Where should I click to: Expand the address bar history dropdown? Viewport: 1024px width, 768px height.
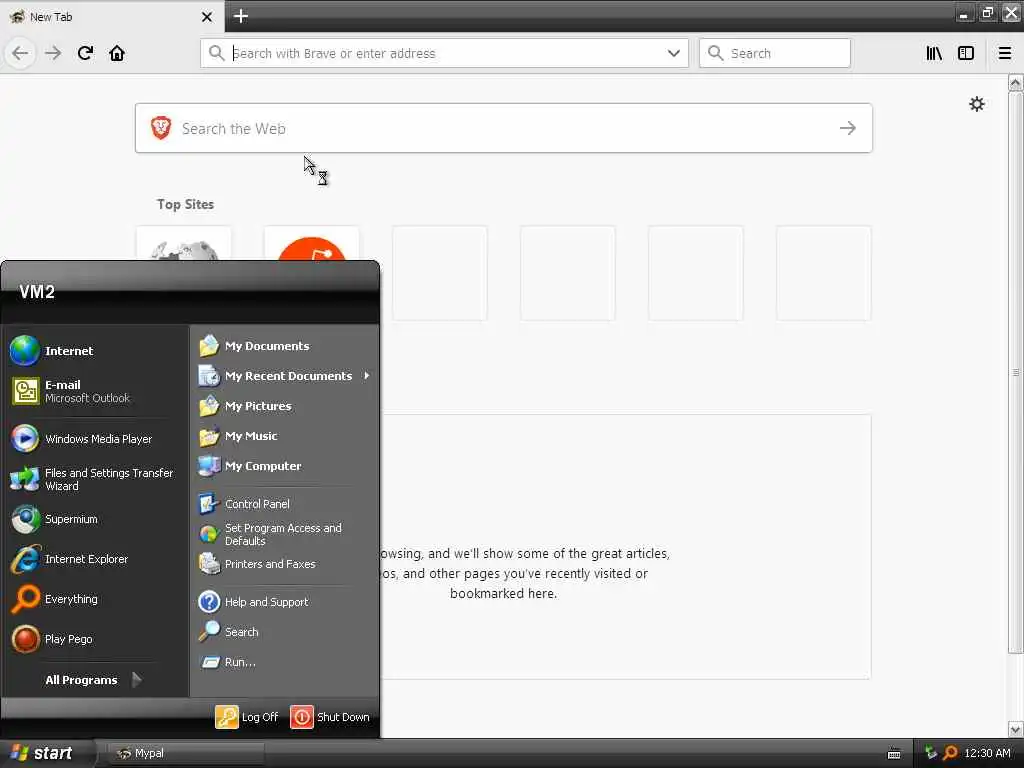tap(673, 53)
